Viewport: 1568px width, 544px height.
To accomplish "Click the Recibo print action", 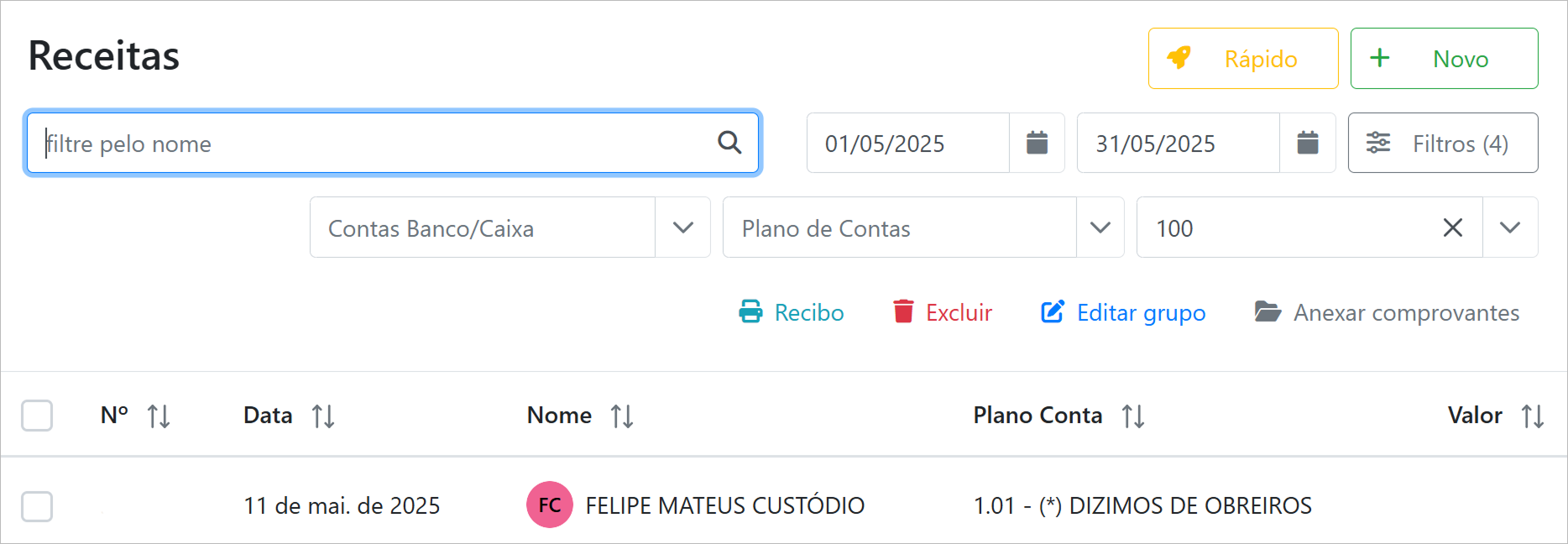I will (x=792, y=312).
